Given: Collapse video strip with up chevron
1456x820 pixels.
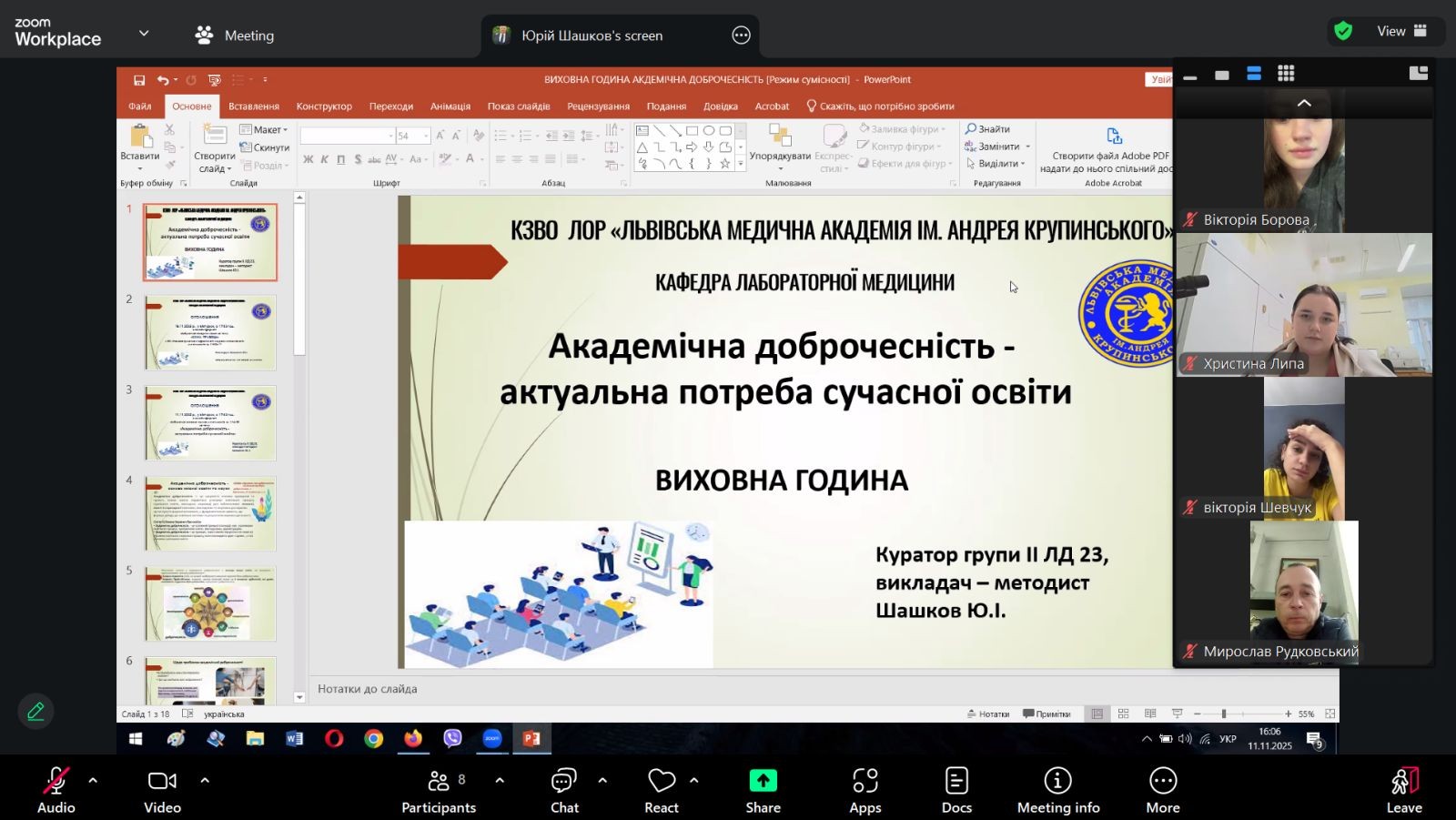Looking at the screenshot, I should click(1304, 103).
